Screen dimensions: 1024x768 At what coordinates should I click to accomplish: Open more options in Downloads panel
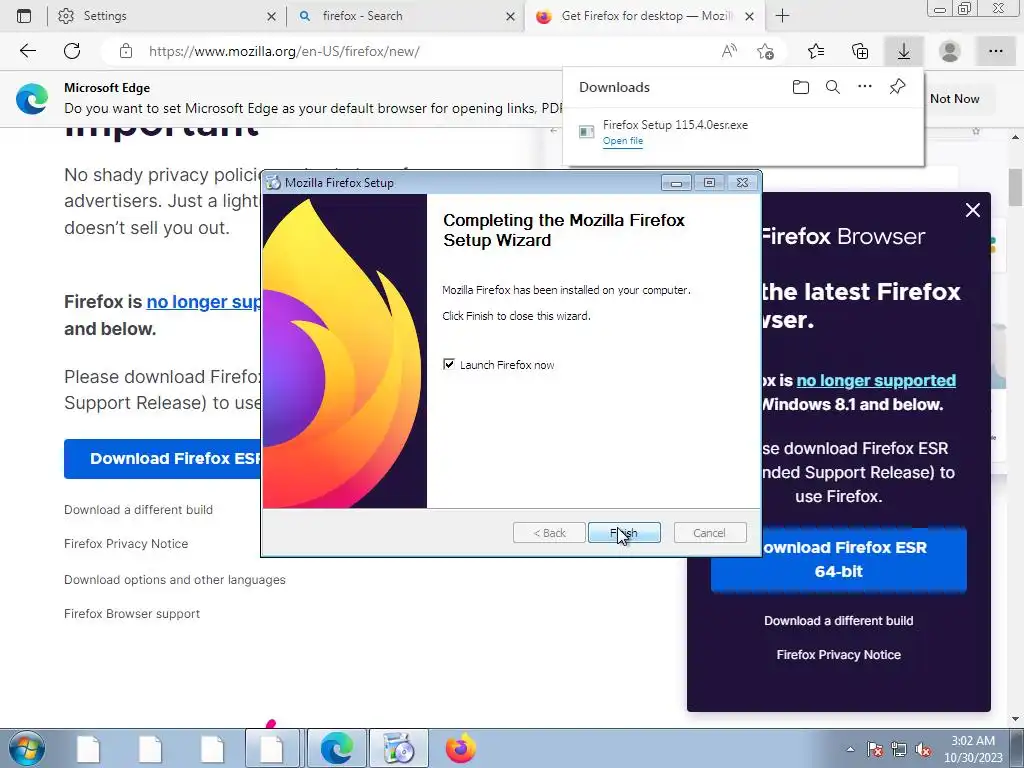click(x=865, y=86)
